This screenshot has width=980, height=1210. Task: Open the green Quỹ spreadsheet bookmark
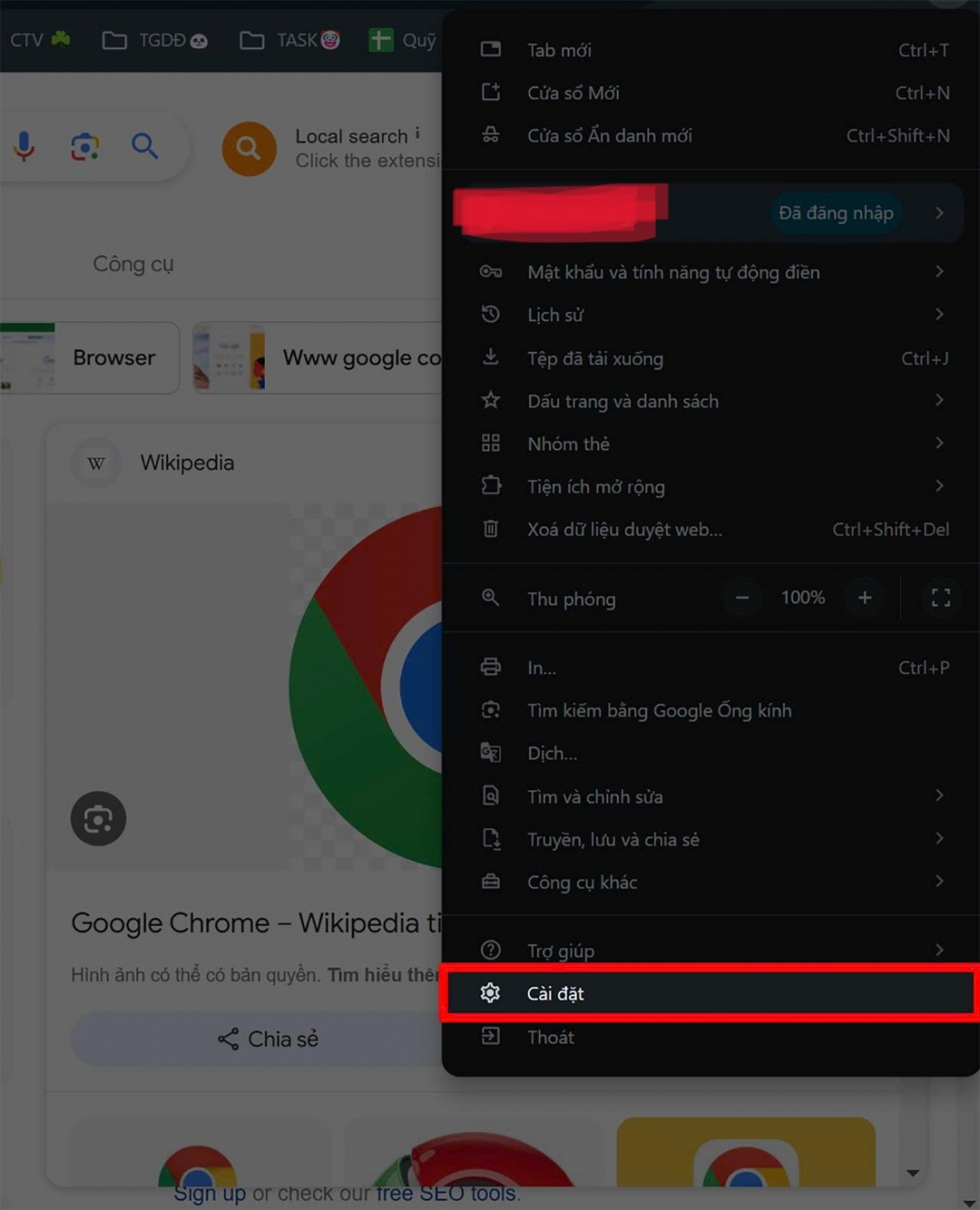click(404, 40)
